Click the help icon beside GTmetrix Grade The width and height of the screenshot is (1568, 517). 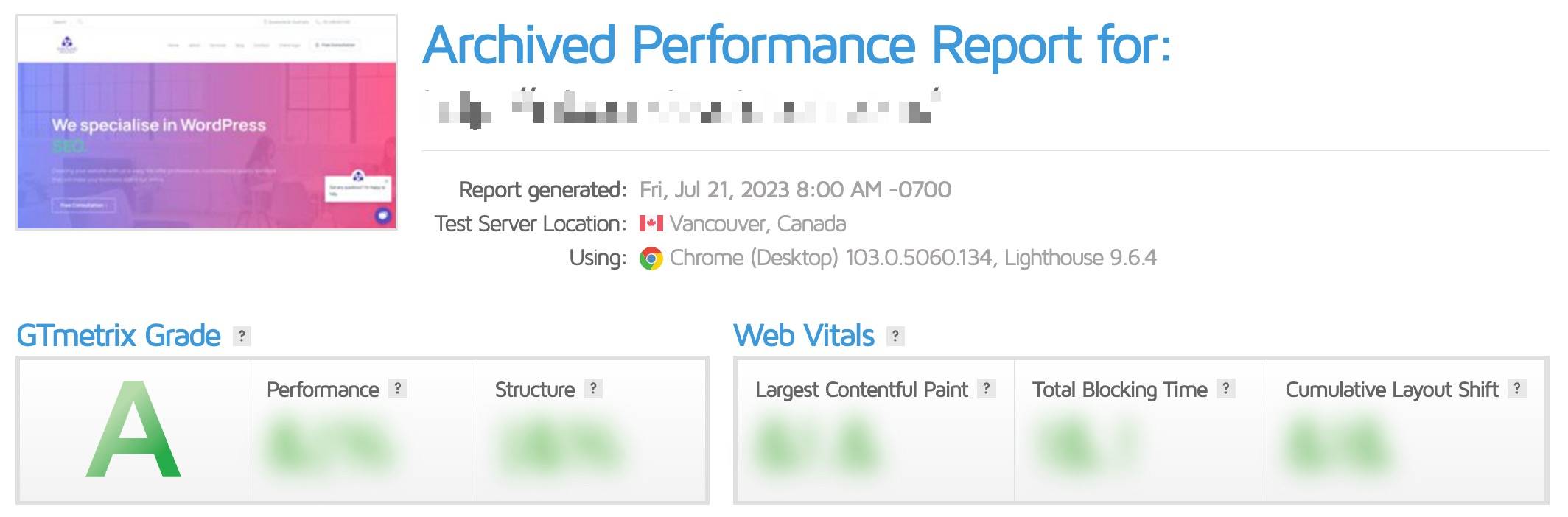242,336
